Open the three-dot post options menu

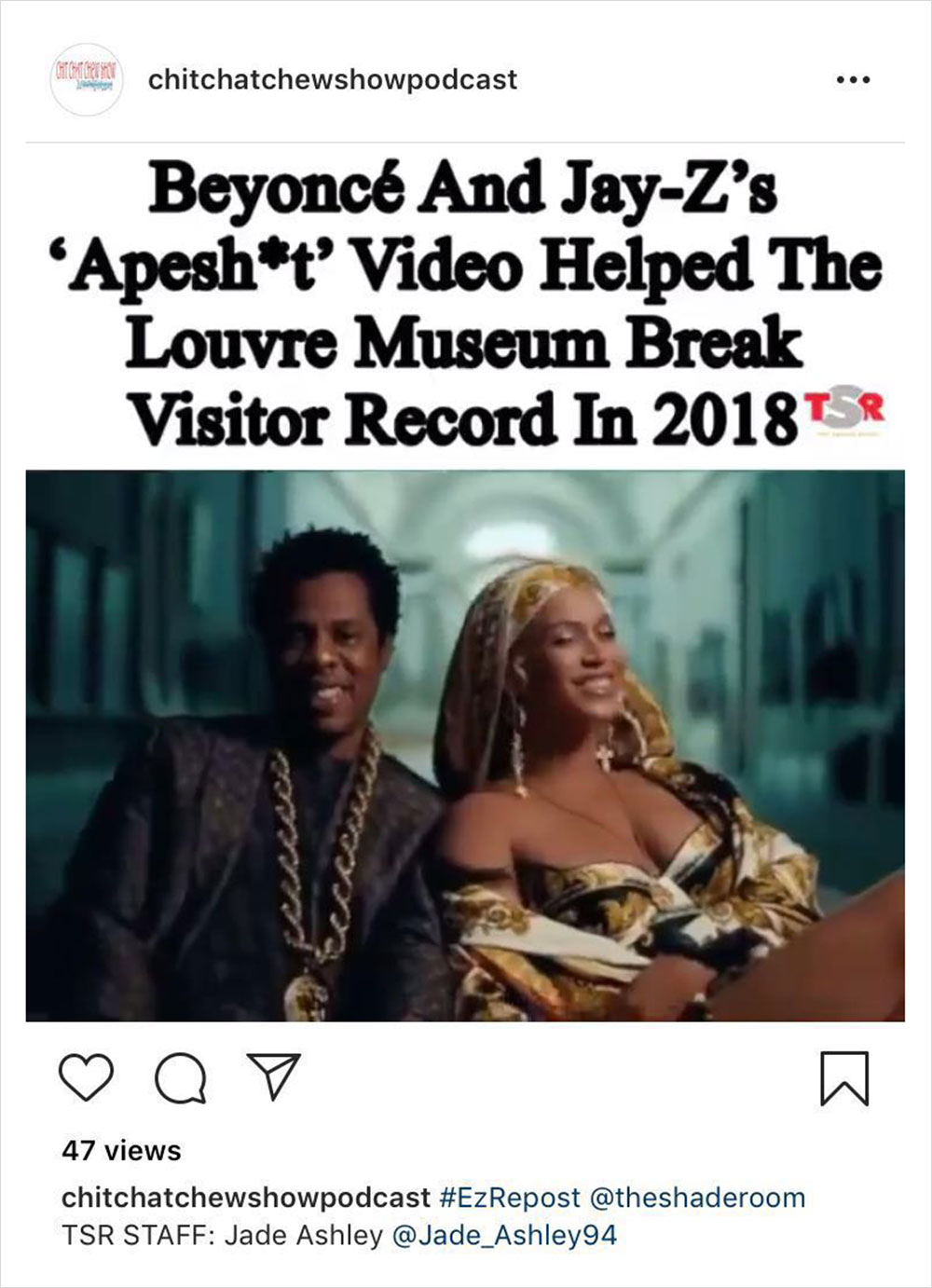tap(853, 80)
